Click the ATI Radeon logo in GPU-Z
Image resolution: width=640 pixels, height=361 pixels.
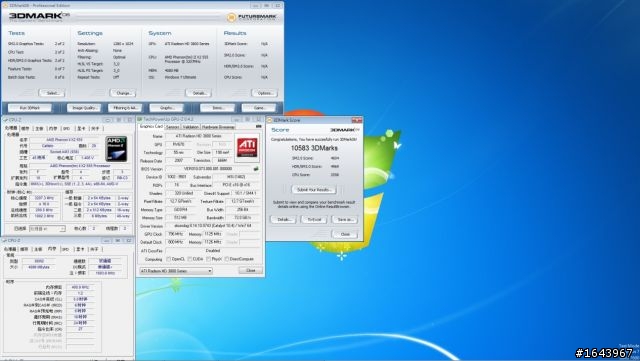pos(247,147)
